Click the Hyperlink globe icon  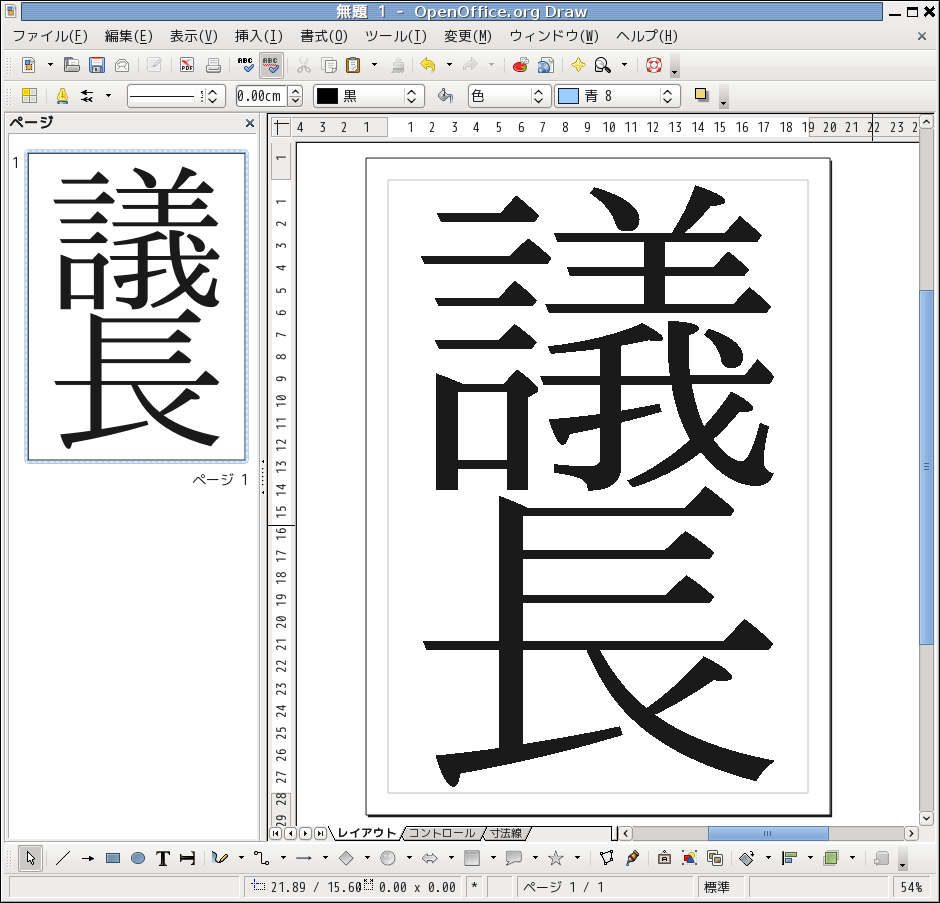click(546, 65)
